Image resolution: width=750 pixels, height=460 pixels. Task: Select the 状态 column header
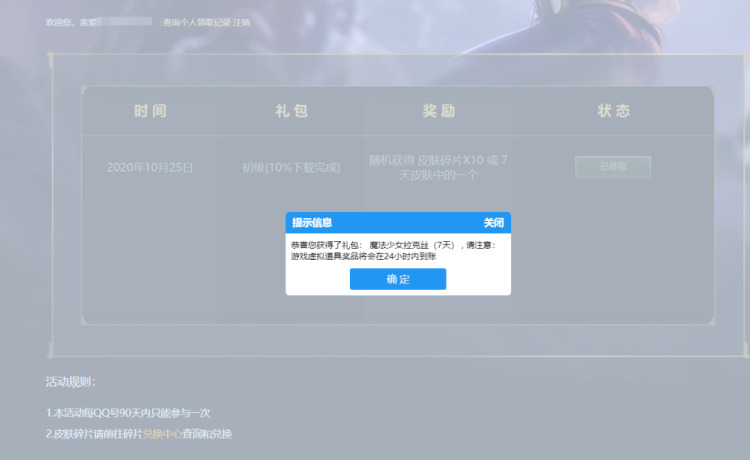[614, 111]
